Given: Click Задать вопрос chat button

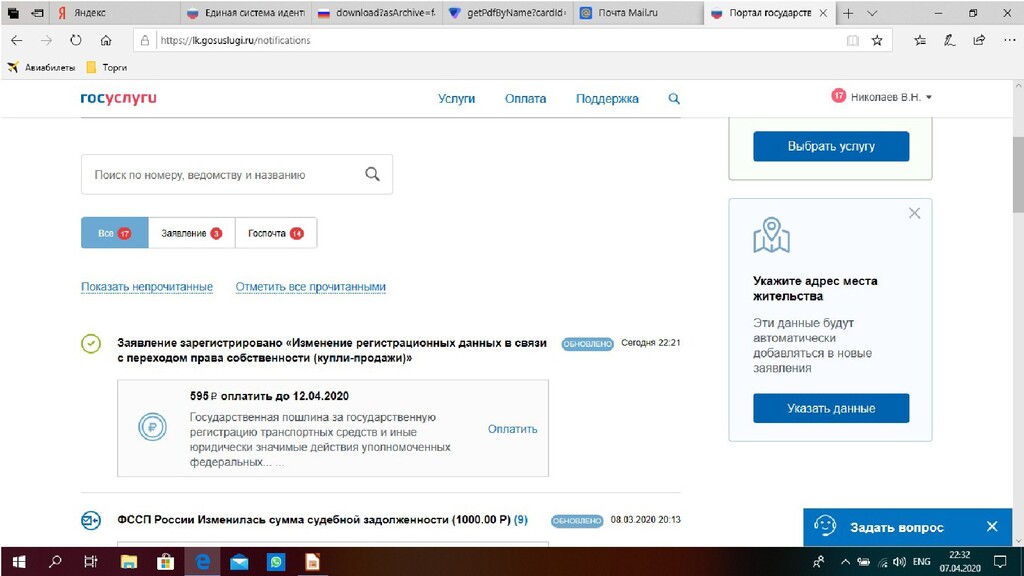Looking at the screenshot, I should tap(896, 527).
